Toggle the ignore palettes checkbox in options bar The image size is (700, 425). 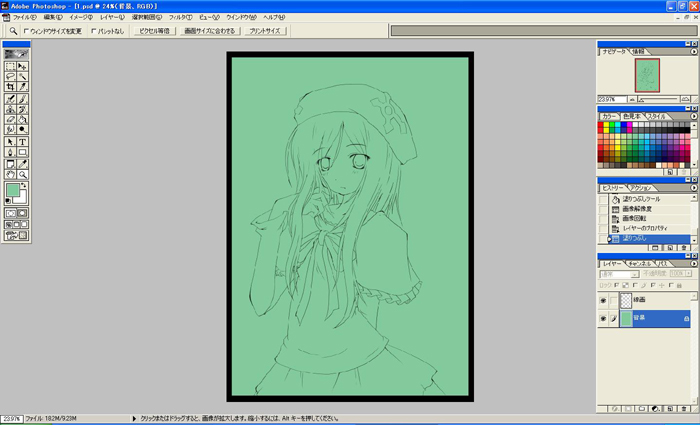pyautogui.click(x=94, y=31)
